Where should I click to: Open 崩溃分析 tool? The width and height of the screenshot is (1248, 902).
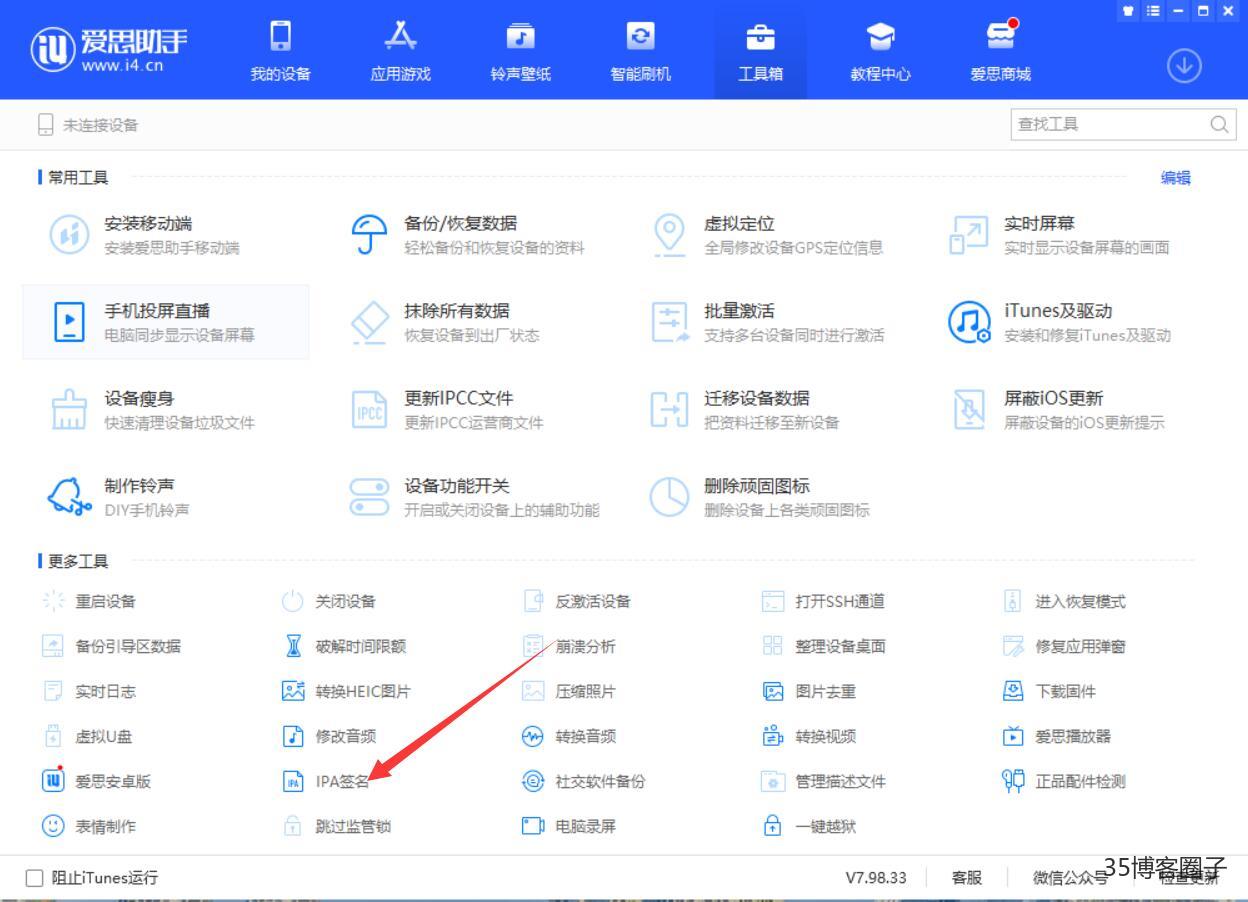[570, 646]
